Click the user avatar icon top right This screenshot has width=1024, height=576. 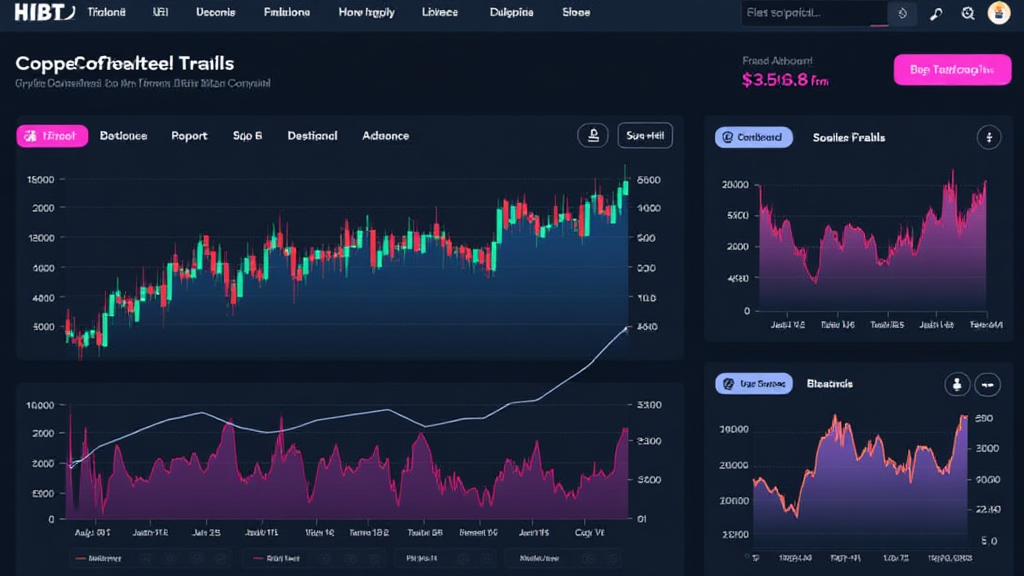point(998,13)
